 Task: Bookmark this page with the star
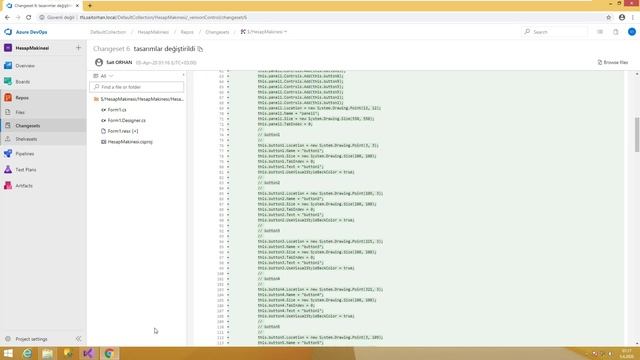point(609,18)
